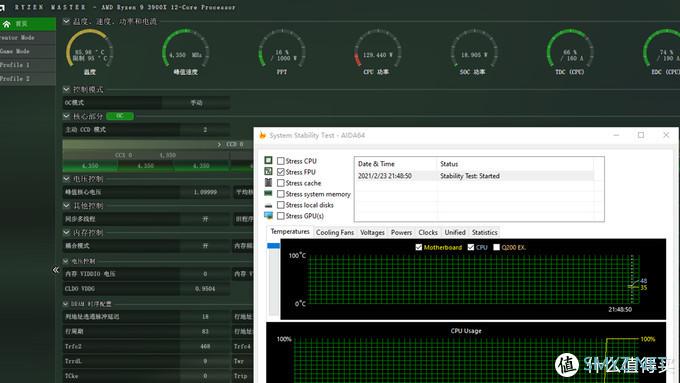Screen dimensions: 680x383
Task: Expand the CCD 0 chevron row
Action: [219, 144]
